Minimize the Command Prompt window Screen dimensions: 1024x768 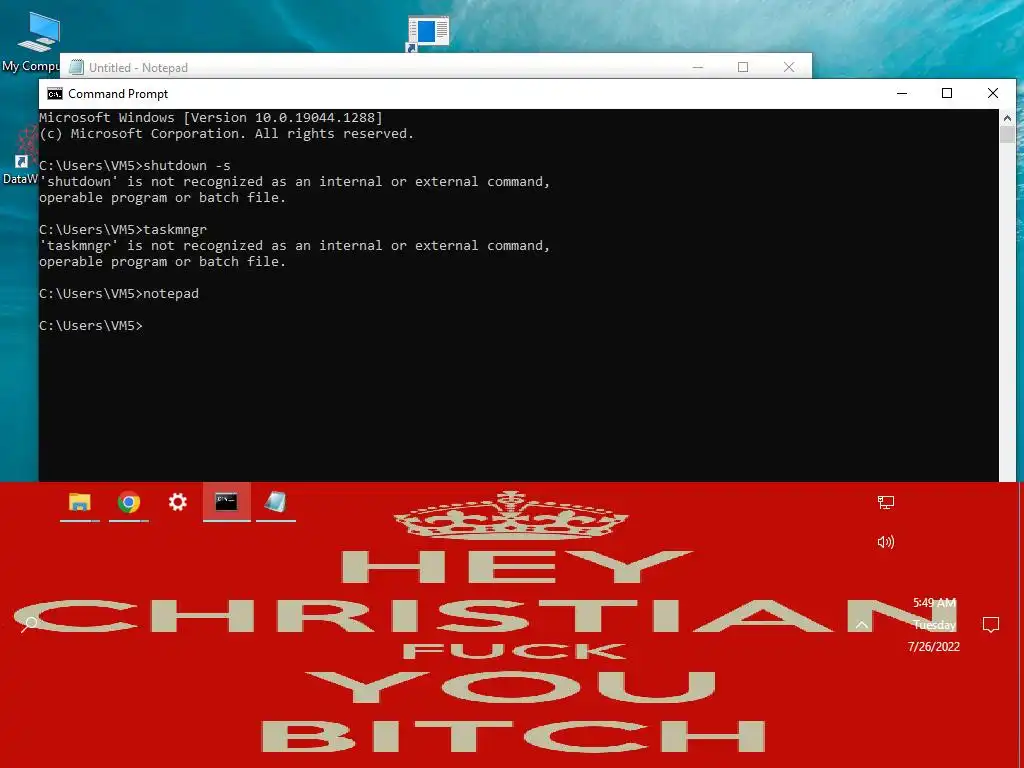tap(902, 93)
